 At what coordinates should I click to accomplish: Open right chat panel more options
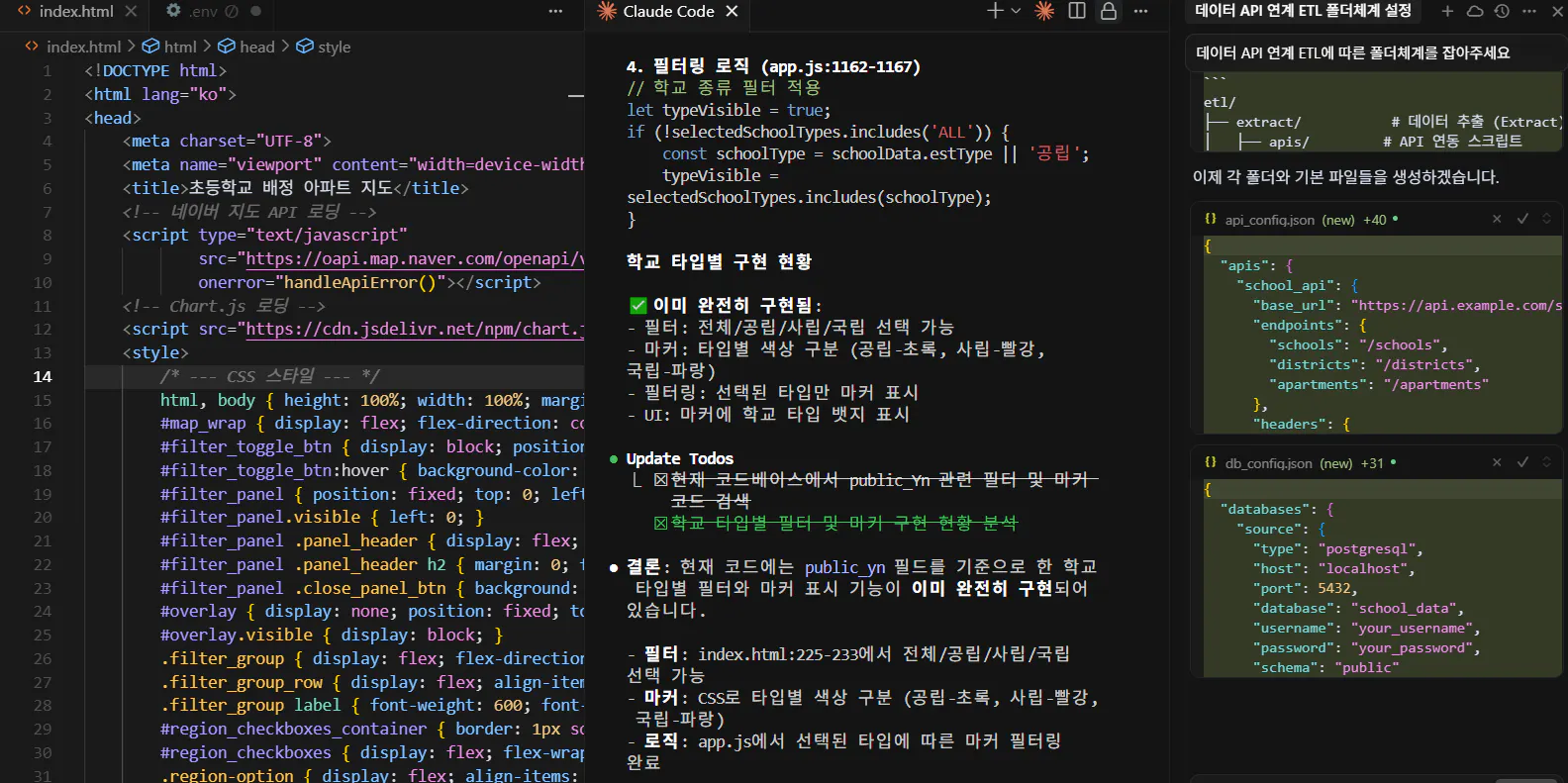1529,11
